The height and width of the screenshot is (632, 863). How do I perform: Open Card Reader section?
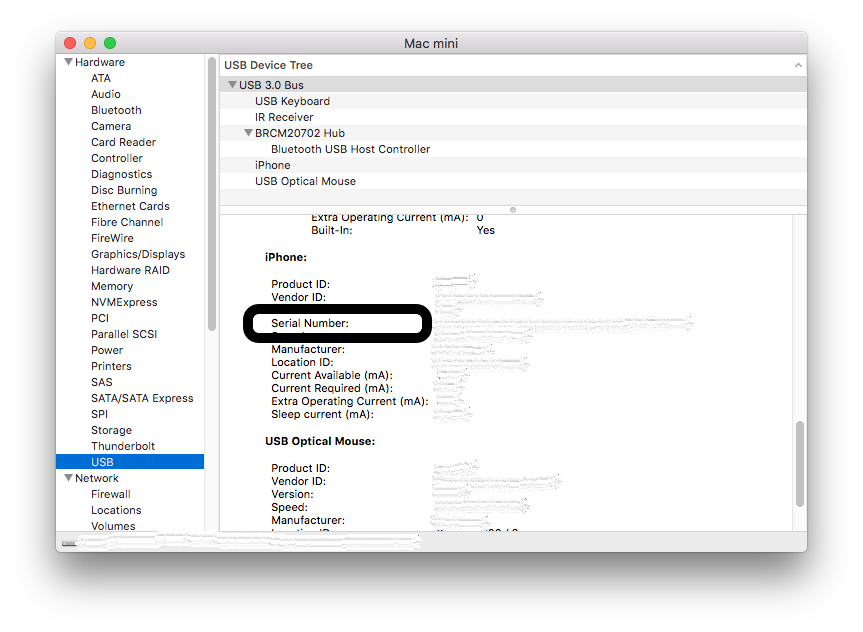(123, 142)
